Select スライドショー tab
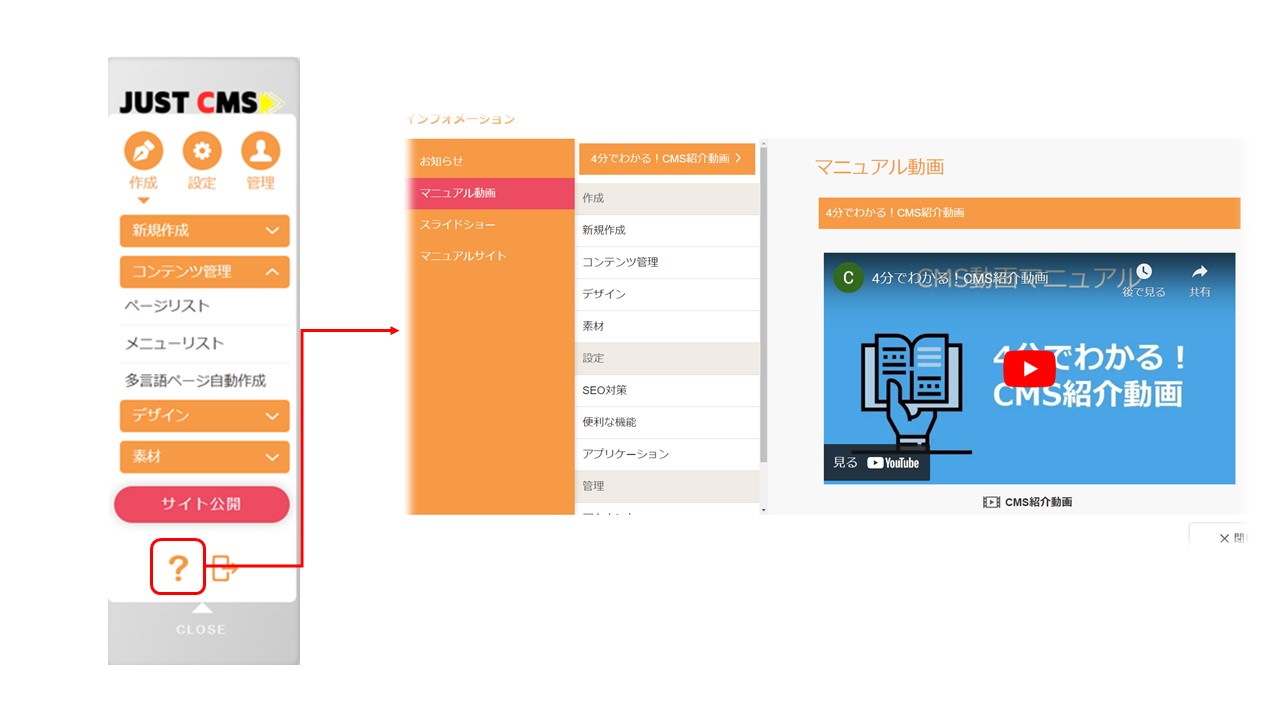Image resolution: width=1280 pixels, height=720 pixels. click(x=490, y=225)
